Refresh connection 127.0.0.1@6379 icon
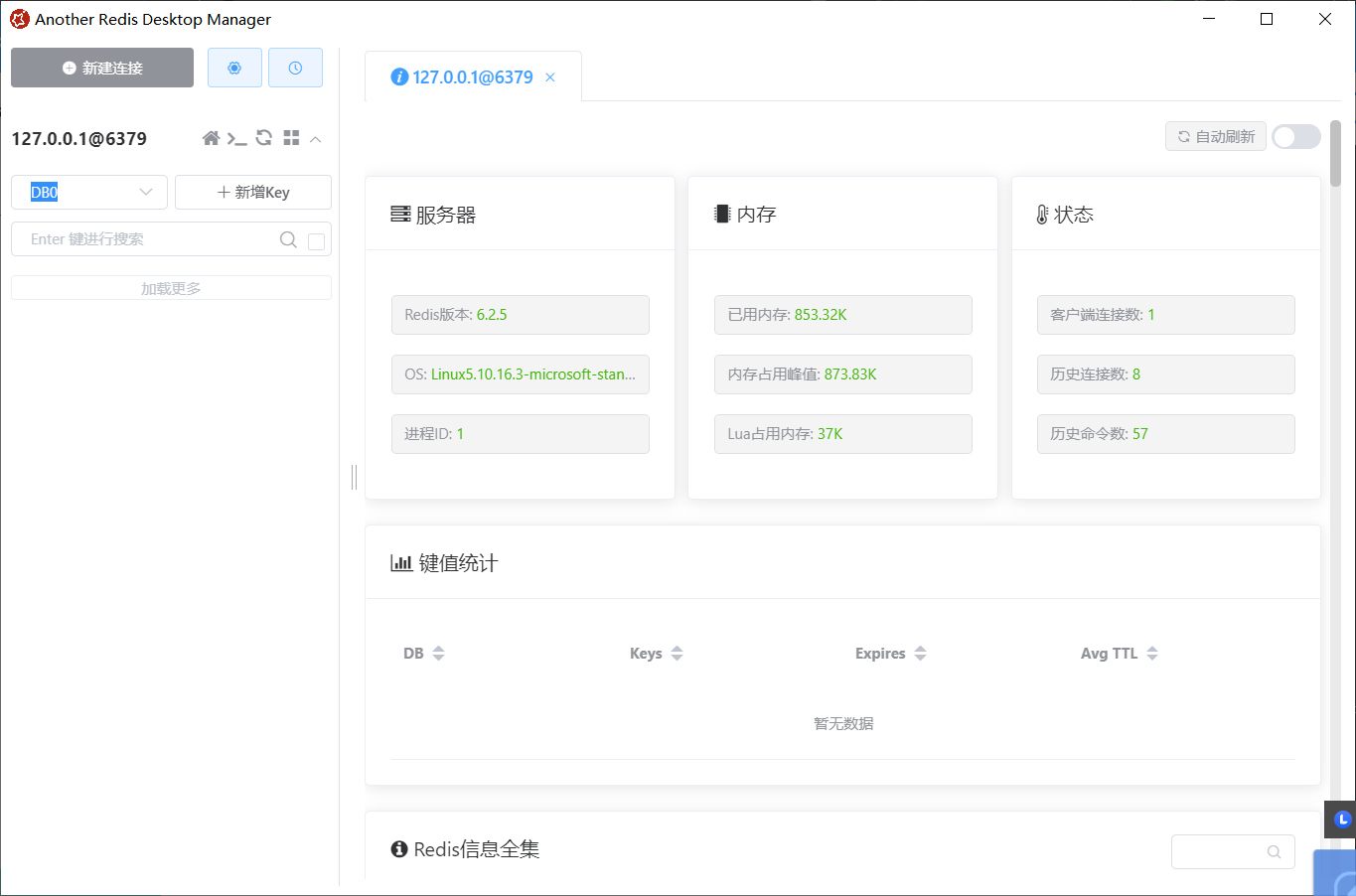This screenshot has width=1356, height=896. click(263, 138)
